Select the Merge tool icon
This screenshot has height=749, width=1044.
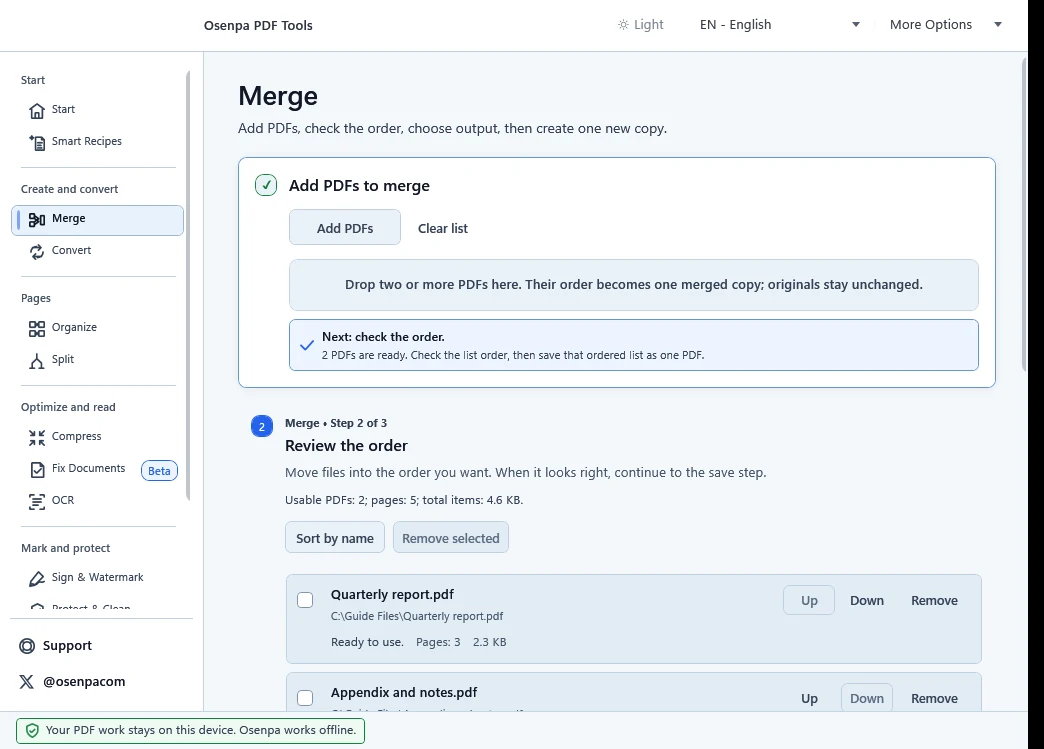click(x=37, y=220)
